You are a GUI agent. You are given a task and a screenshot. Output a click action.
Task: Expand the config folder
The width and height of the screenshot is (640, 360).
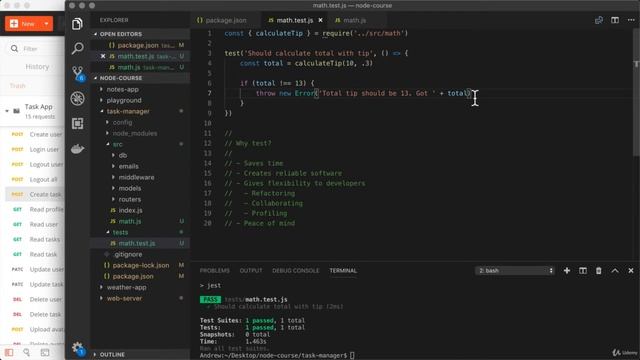[122, 122]
